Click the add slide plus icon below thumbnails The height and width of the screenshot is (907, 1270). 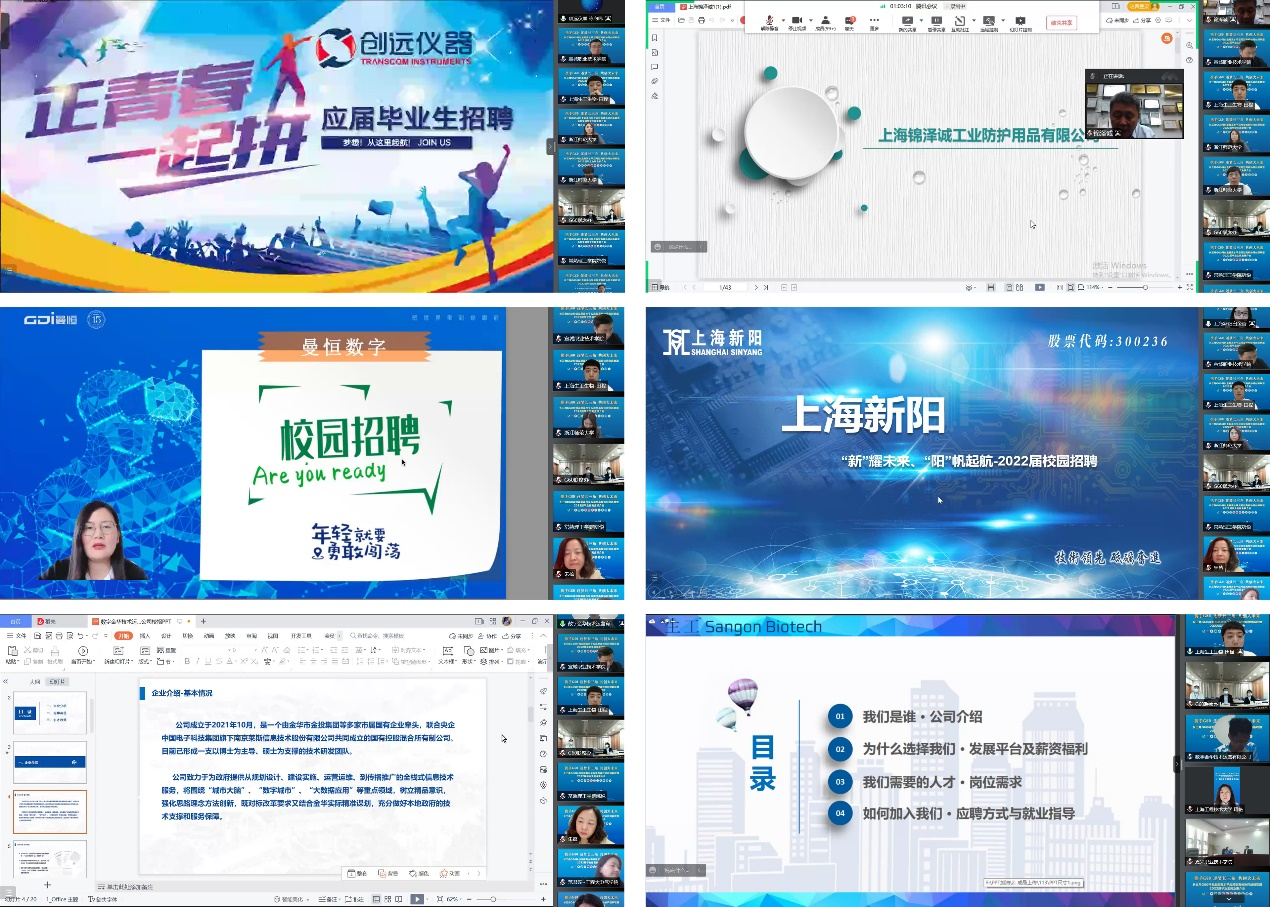[46, 885]
